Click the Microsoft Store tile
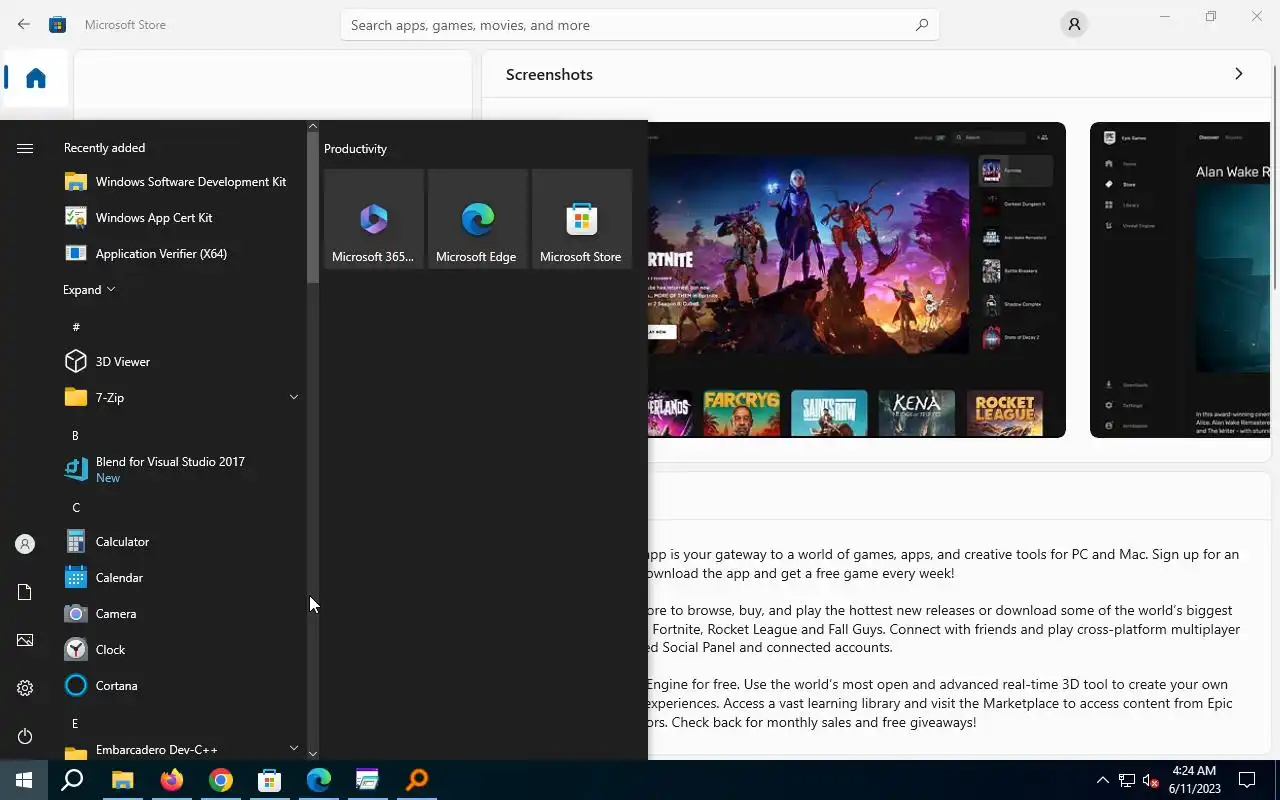The width and height of the screenshot is (1280, 800). [582, 219]
